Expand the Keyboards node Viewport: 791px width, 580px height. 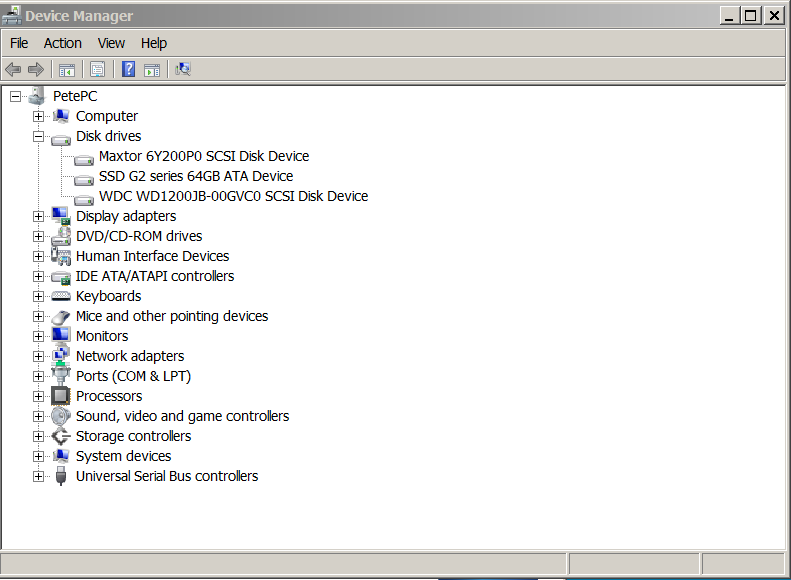(x=38, y=297)
